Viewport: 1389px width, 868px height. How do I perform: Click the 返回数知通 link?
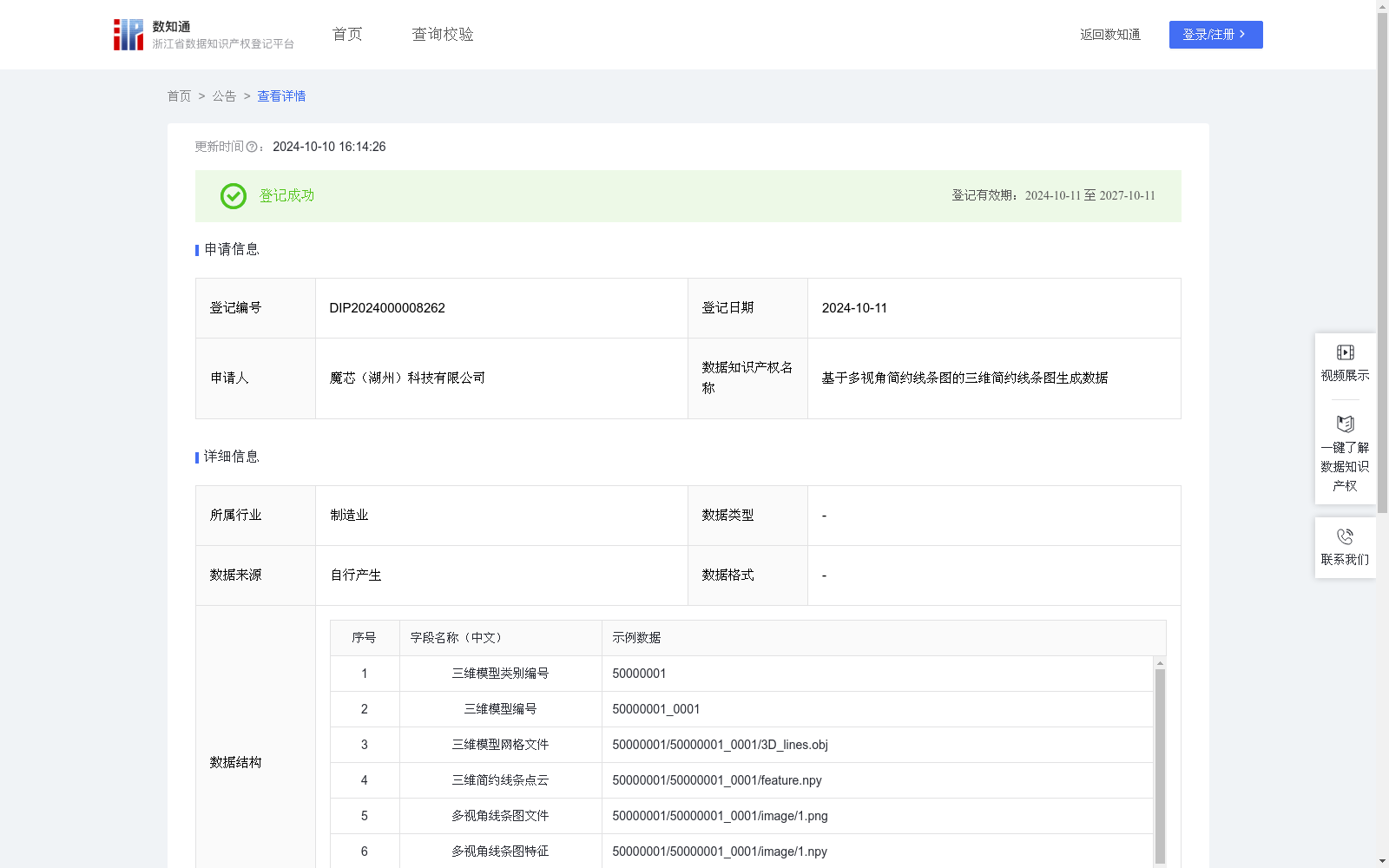click(1110, 35)
